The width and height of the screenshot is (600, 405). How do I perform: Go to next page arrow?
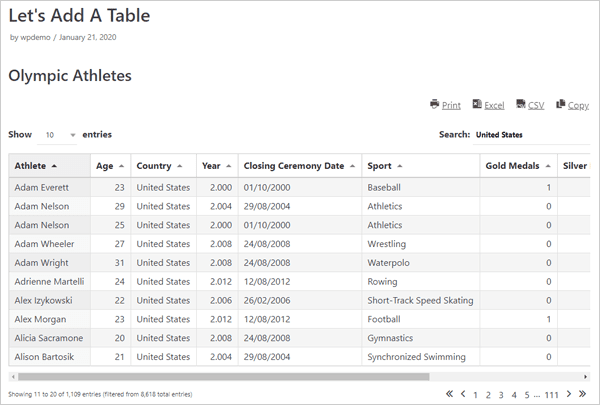coord(569,394)
